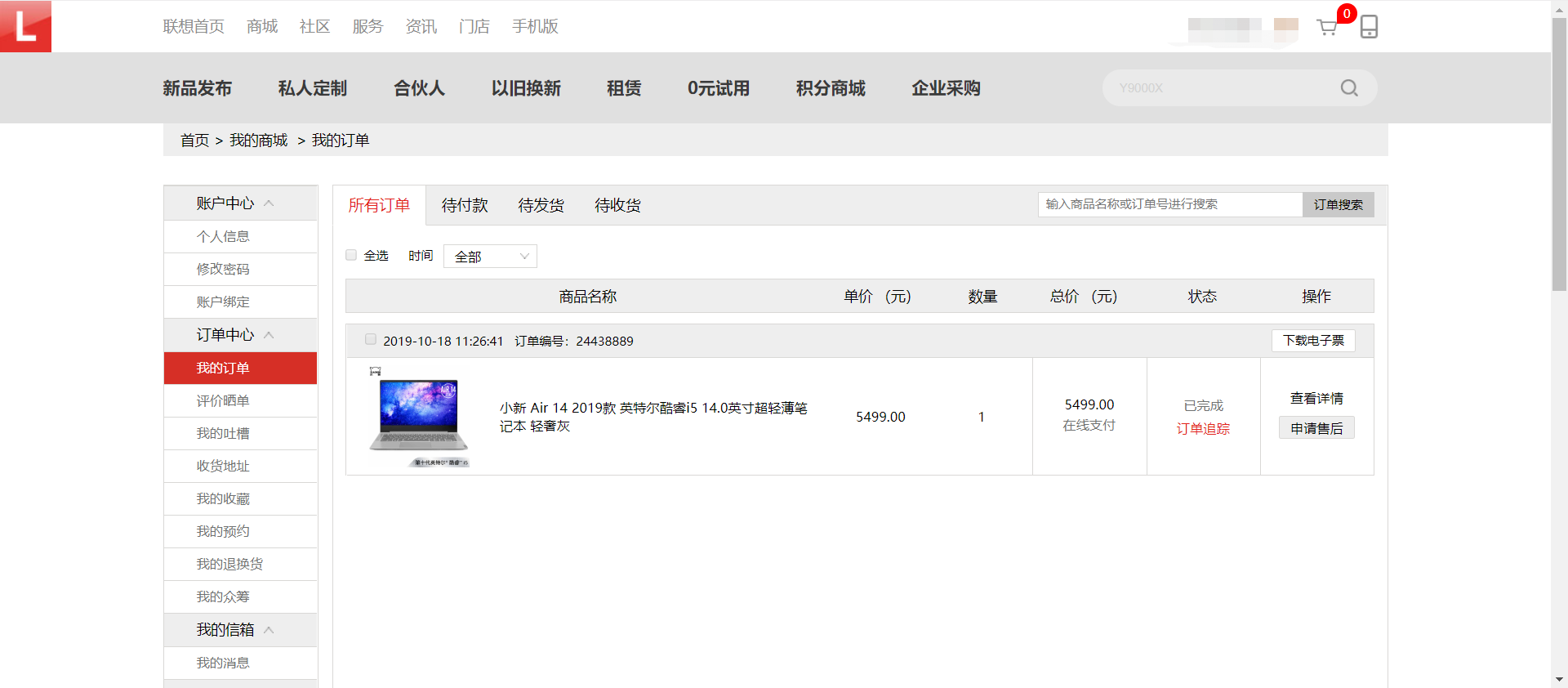Click the search magnifier icon
The height and width of the screenshot is (688, 1568).
point(1349,88)
